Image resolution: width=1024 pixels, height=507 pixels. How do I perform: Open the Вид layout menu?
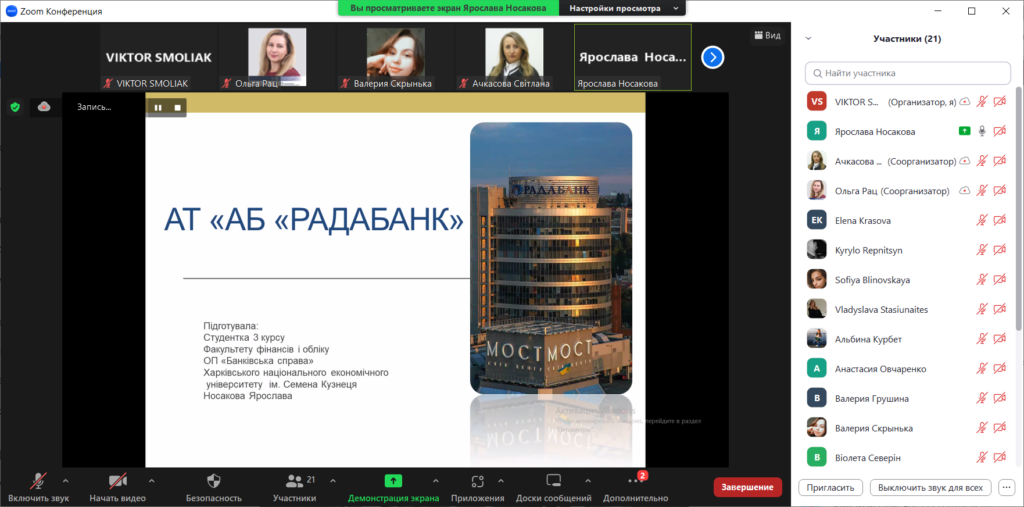767,35
